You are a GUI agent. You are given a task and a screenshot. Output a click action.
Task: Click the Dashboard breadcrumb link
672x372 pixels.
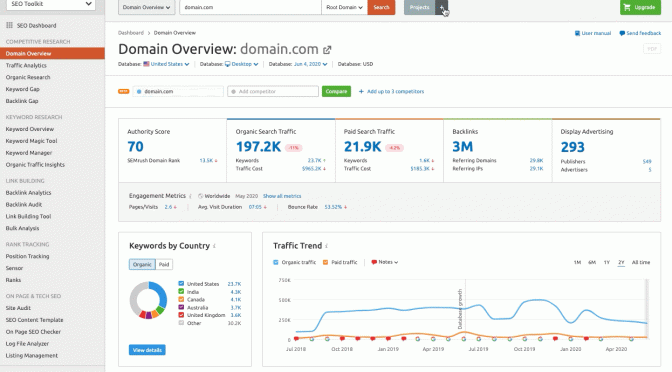131,33
